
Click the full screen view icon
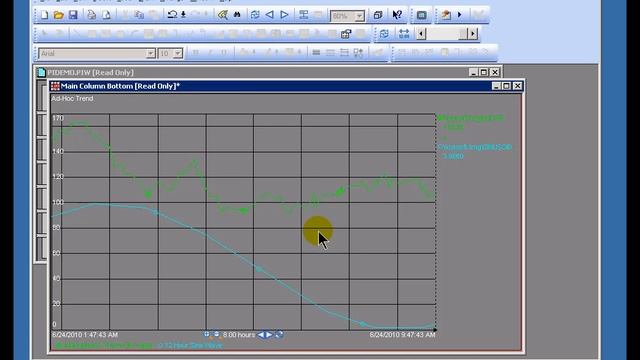(421, 15)
